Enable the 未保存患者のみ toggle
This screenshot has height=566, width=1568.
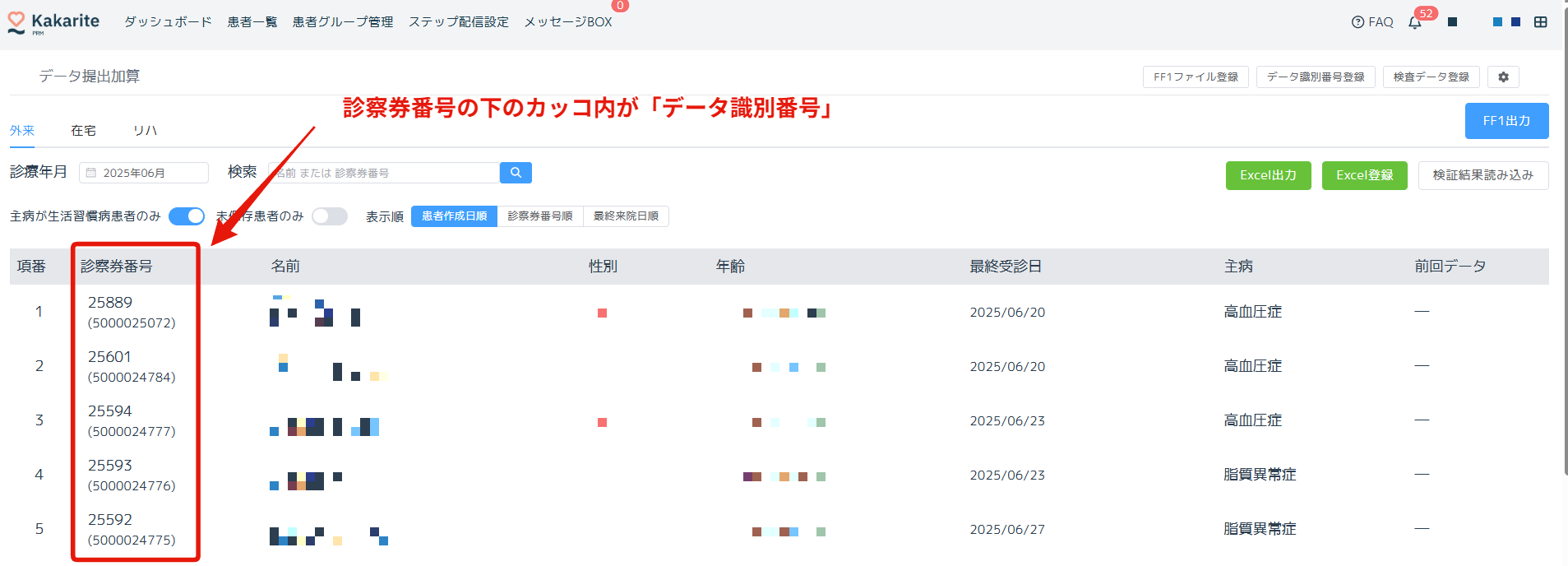pyautogui.click(x=329, y=216)
